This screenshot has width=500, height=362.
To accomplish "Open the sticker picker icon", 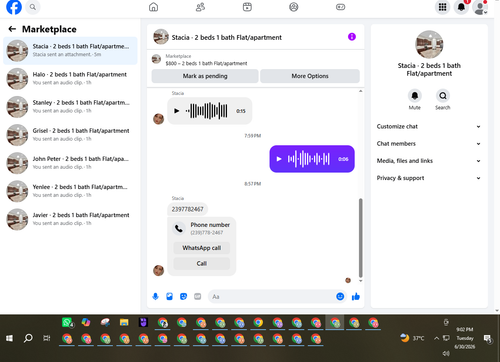I will pos(183,296).
